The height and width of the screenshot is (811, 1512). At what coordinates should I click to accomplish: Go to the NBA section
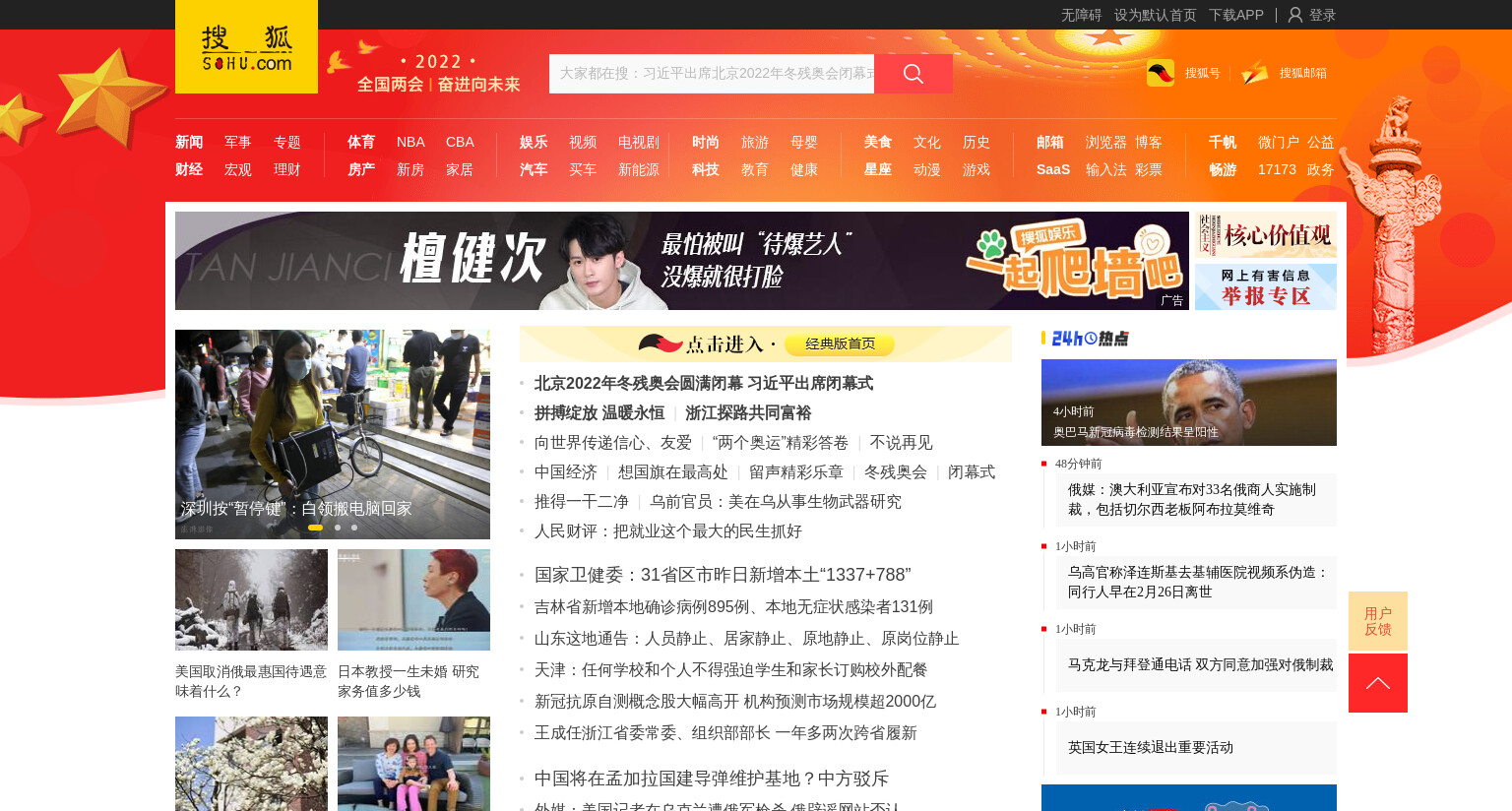pos(410,142)
